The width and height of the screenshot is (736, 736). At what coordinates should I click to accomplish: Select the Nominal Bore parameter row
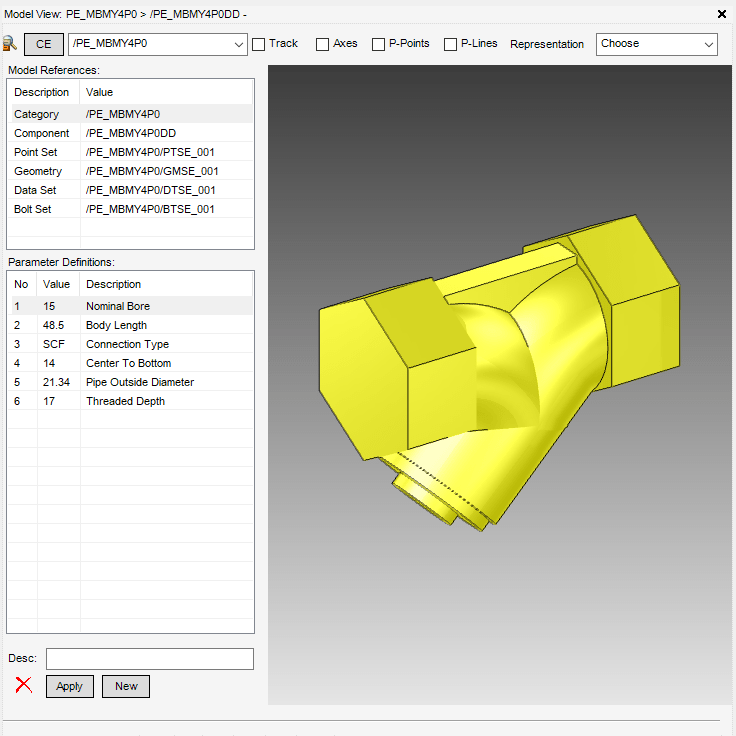132,306
